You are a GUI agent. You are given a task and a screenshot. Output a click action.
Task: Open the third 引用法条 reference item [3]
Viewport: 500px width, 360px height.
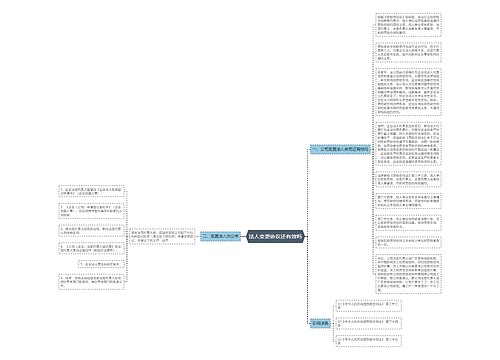pyautogui.click(x=369, y=341)
